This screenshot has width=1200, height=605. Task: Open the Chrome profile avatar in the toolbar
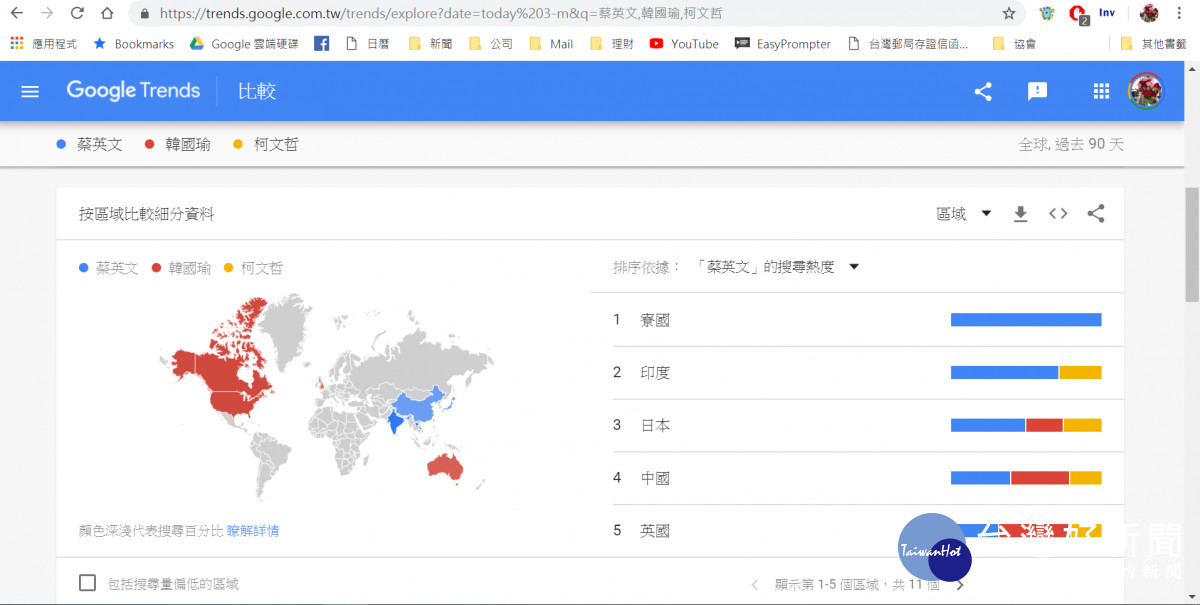pos(1149,14)
